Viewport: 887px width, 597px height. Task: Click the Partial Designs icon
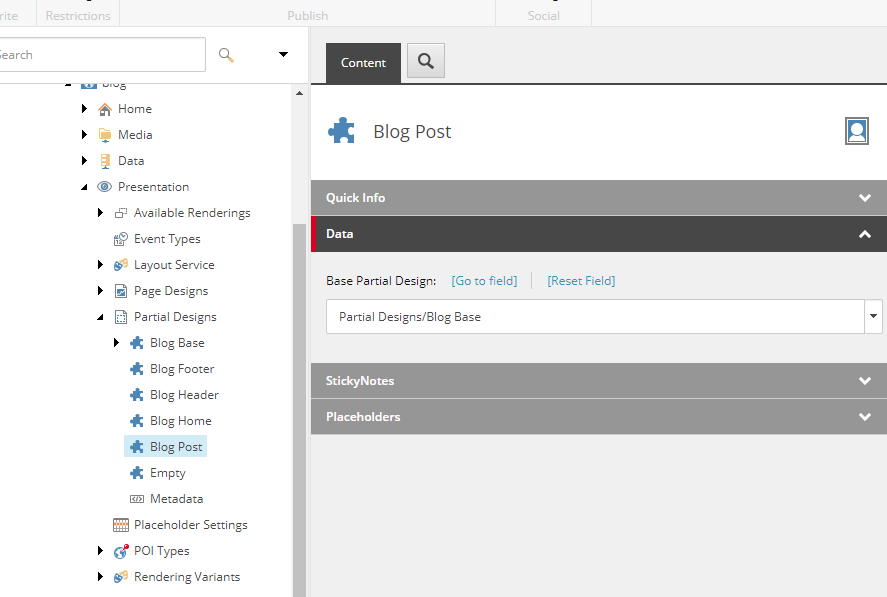coord(121,317)
